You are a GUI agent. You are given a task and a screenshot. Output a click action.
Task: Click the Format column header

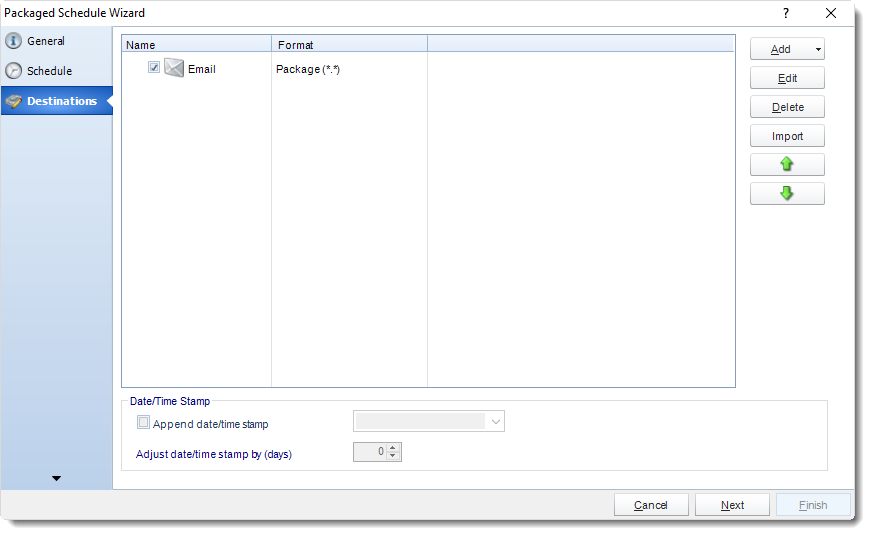350,44
